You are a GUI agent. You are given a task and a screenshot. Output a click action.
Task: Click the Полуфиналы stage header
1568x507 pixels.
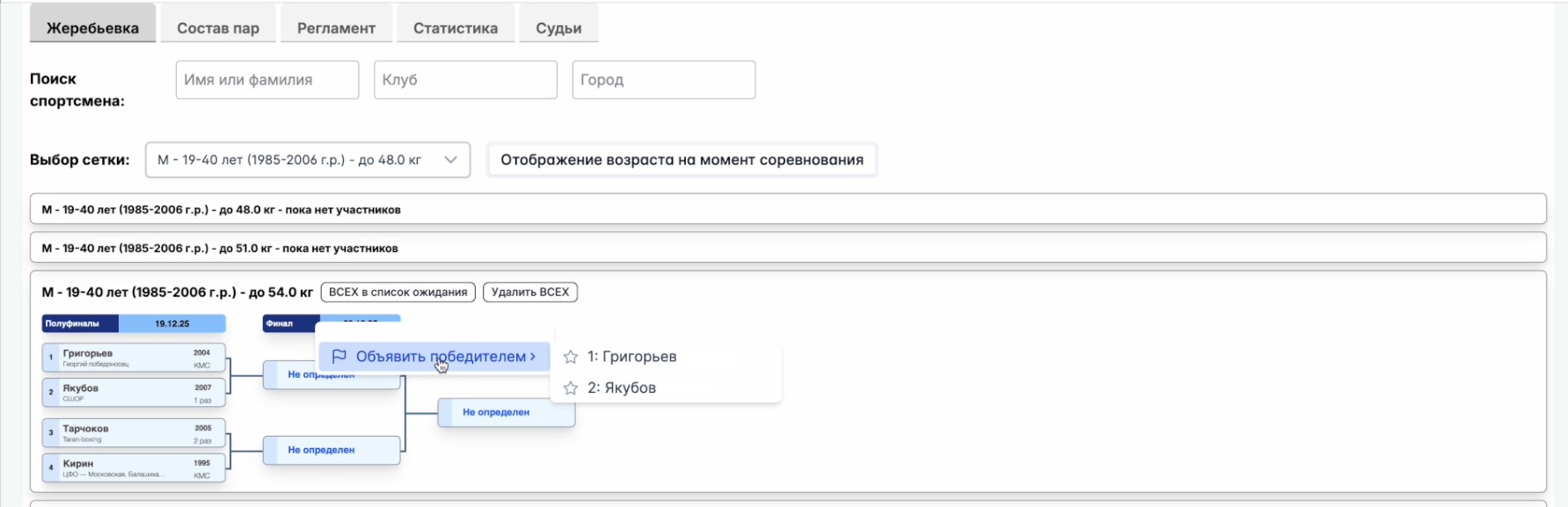(x=80, y=323)
